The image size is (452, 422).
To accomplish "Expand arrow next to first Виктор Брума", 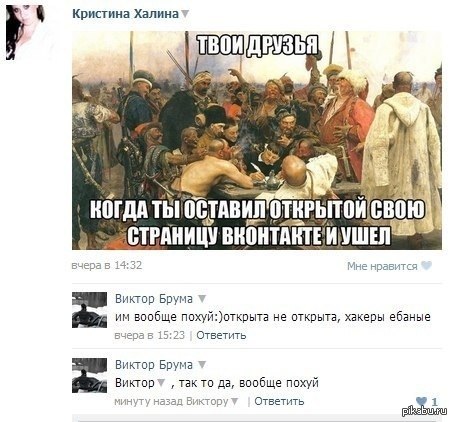I will (x=202, y=298).
